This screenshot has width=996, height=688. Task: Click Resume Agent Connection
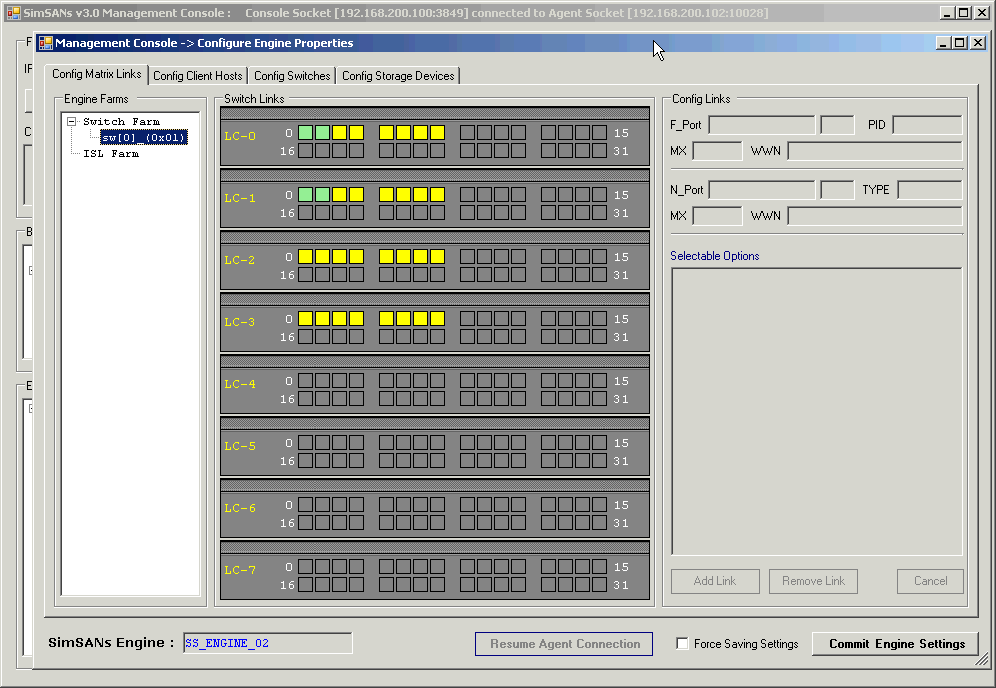(x=564, y=644)
